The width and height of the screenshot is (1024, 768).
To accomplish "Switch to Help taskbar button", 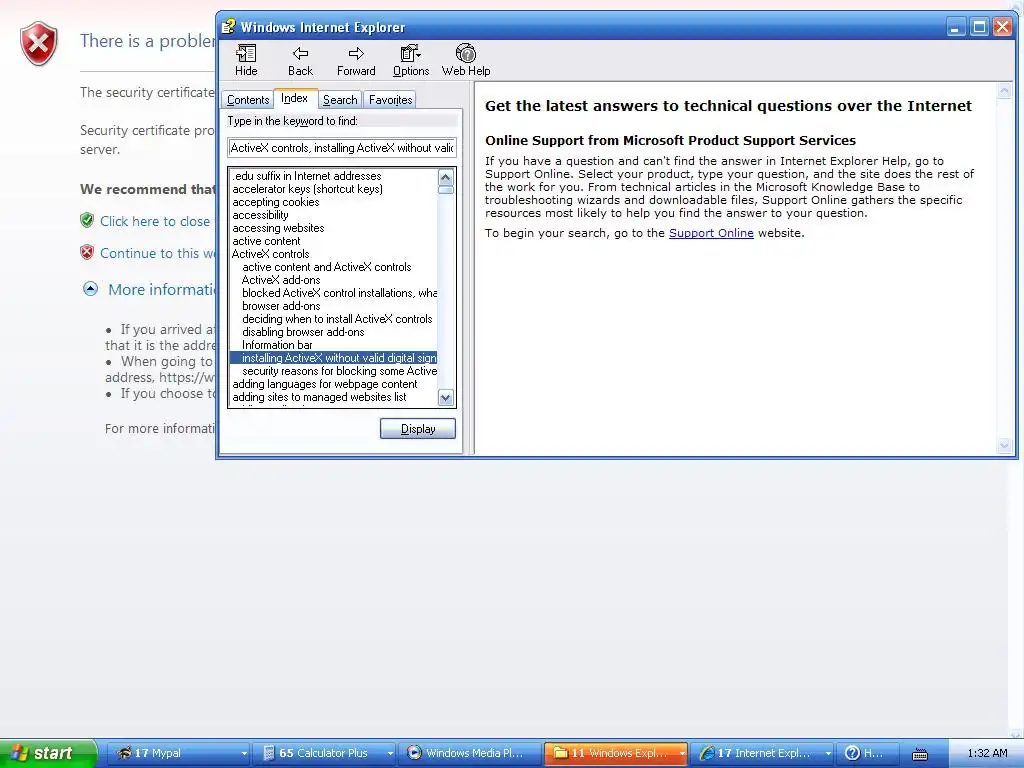I will point(866,753).
